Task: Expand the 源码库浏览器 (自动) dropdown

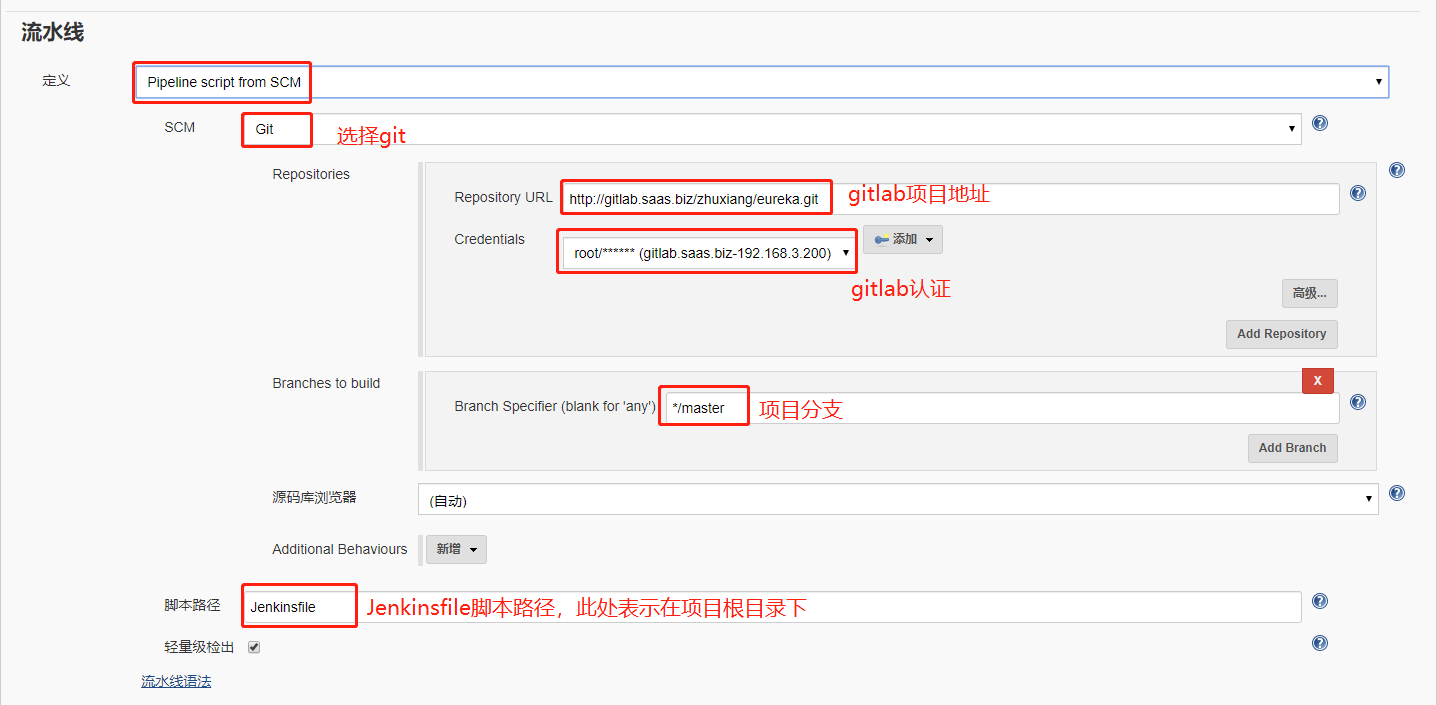Action: click(897, 500)
